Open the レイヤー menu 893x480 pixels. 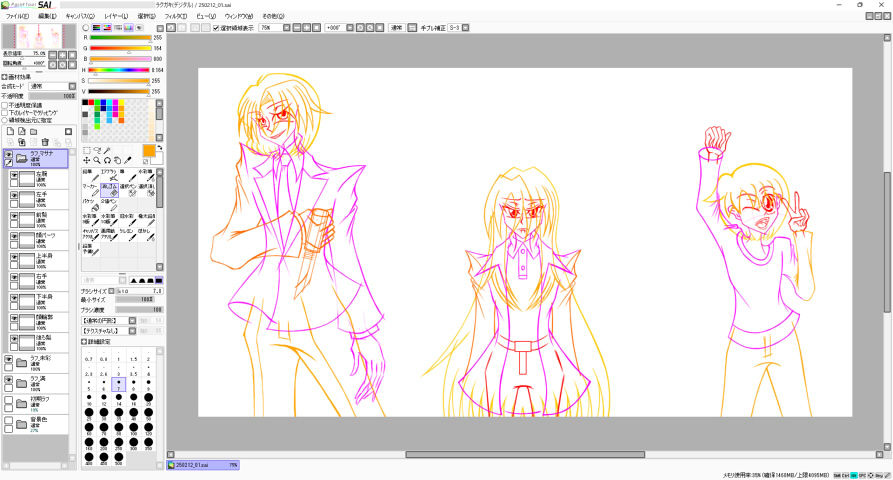pos(116,17)
